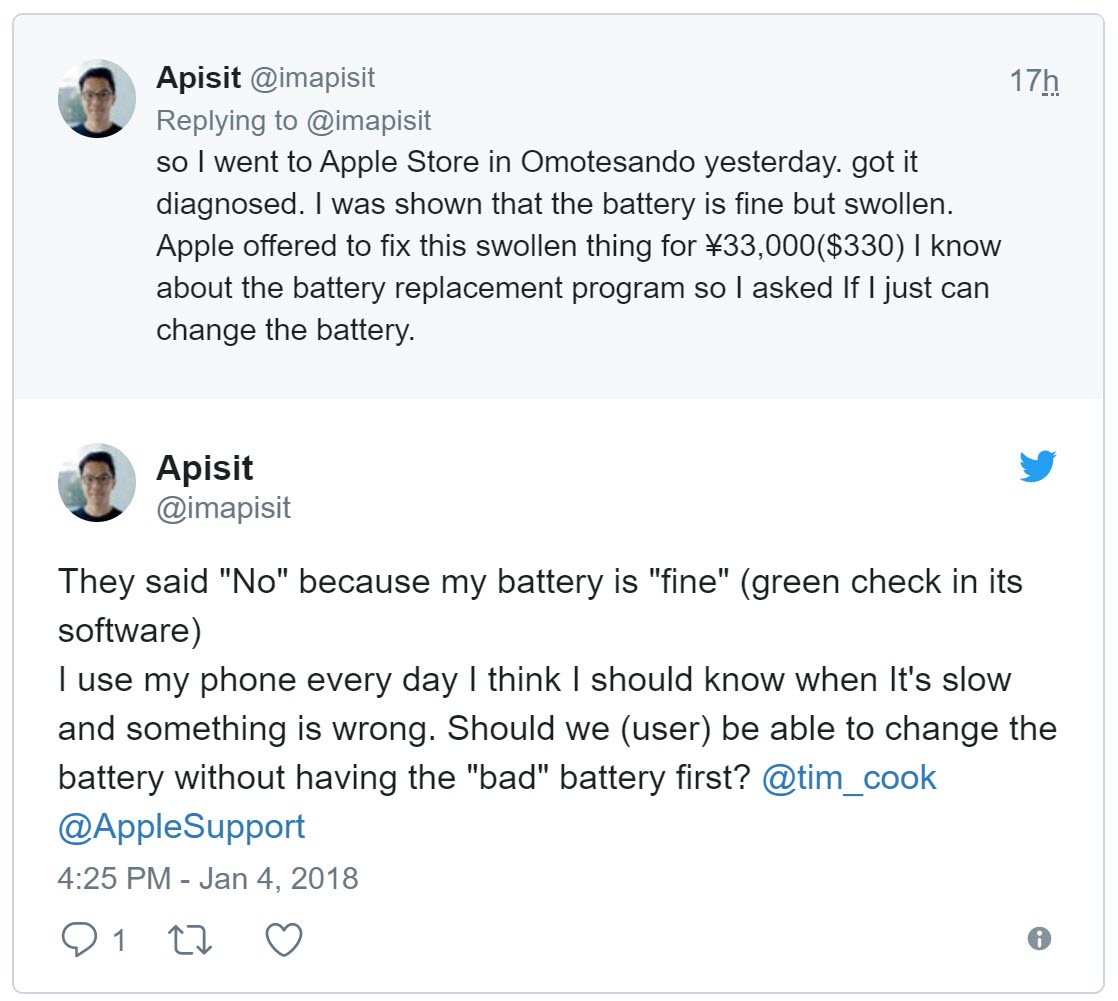This screenshot has width=1118, height=1001.
Task: Click the @imapisit handle under the bold Apisit name
Action: coord(223,508)
